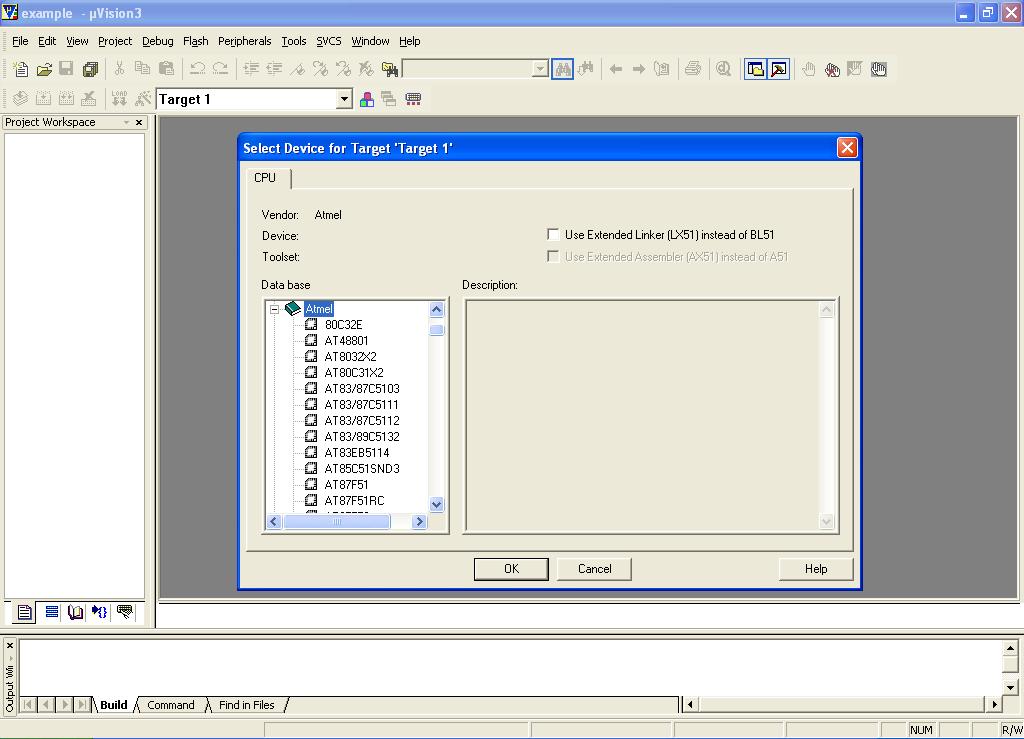
Task: Switch to the Books tab in Project Workspace
Action: click(x=76, y=612)
